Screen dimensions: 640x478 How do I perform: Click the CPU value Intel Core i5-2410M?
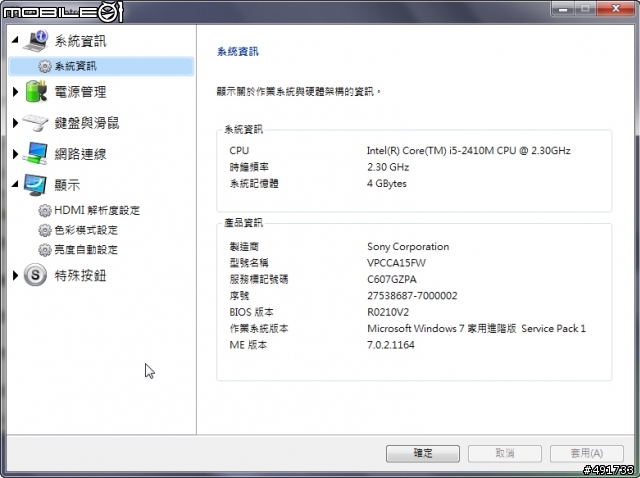click(469, 151)
